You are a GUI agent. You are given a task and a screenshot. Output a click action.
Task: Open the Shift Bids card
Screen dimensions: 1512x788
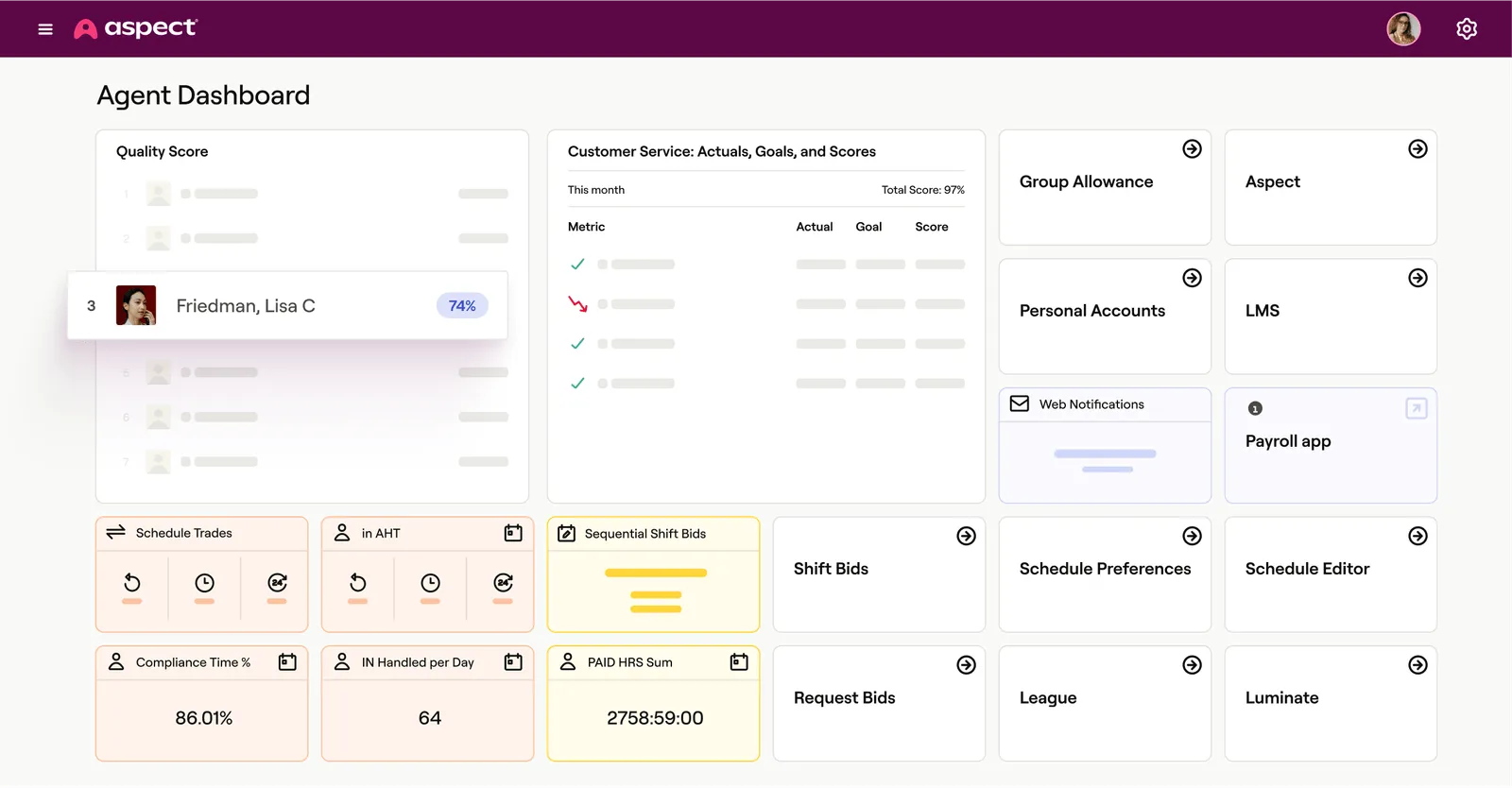point(879,574)
